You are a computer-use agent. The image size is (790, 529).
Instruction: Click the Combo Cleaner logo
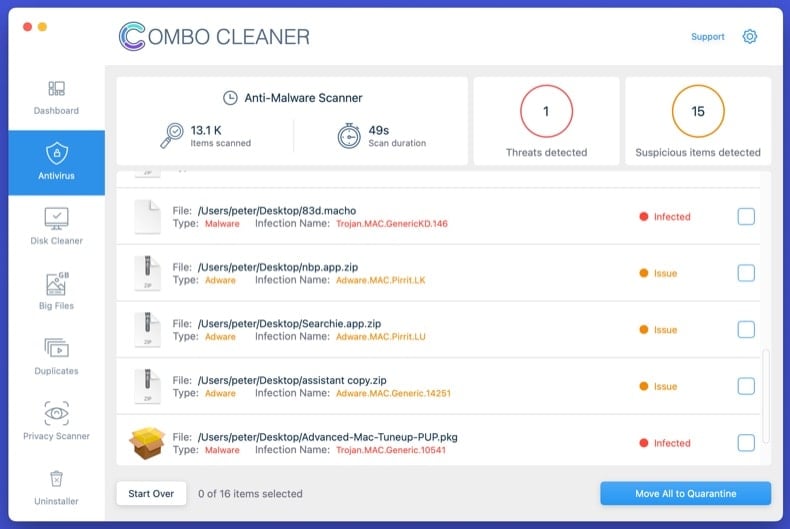click(215, 36)
